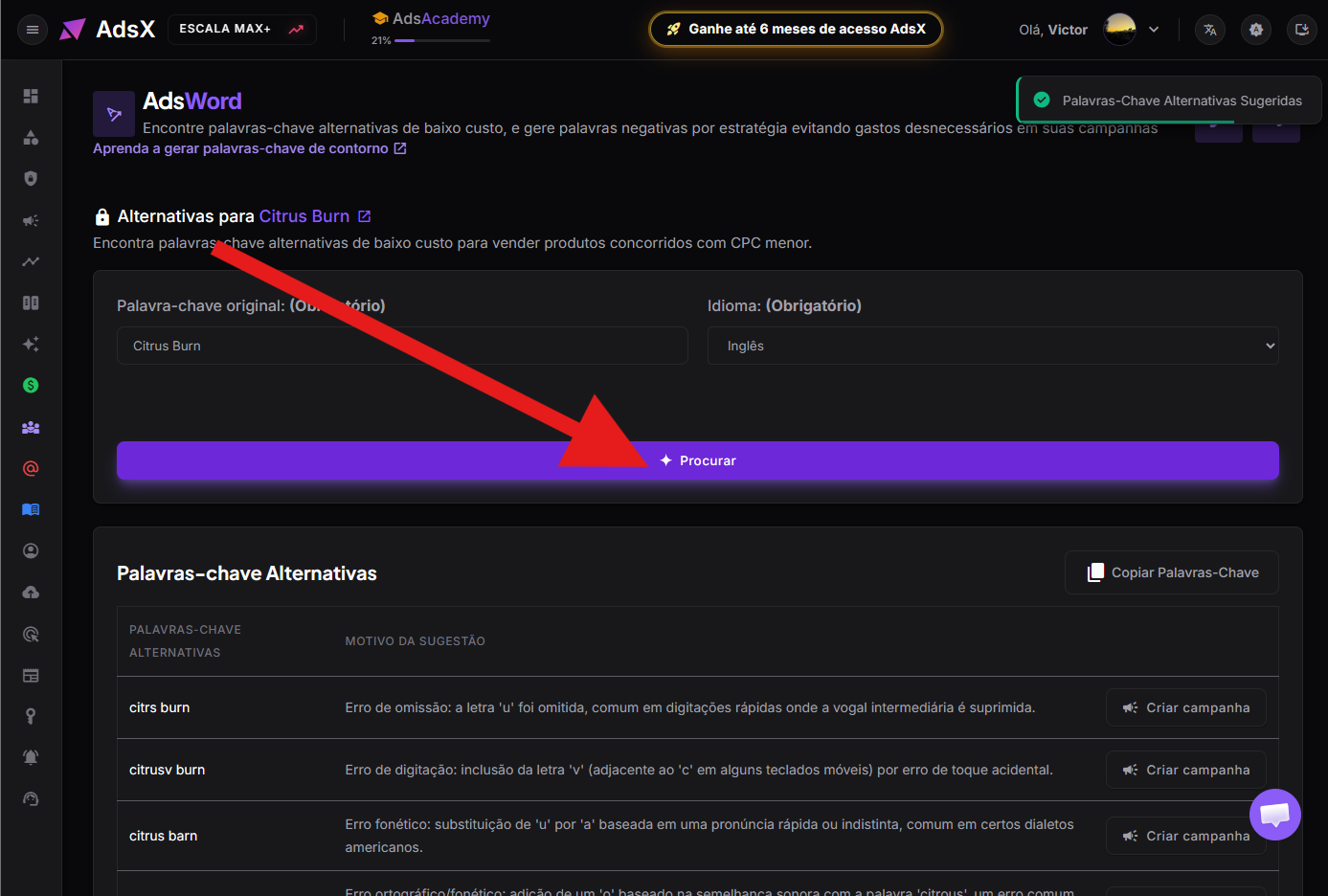
Task: Click the 'Erro fonético' reason text
Action: click(x=709, y=836)
